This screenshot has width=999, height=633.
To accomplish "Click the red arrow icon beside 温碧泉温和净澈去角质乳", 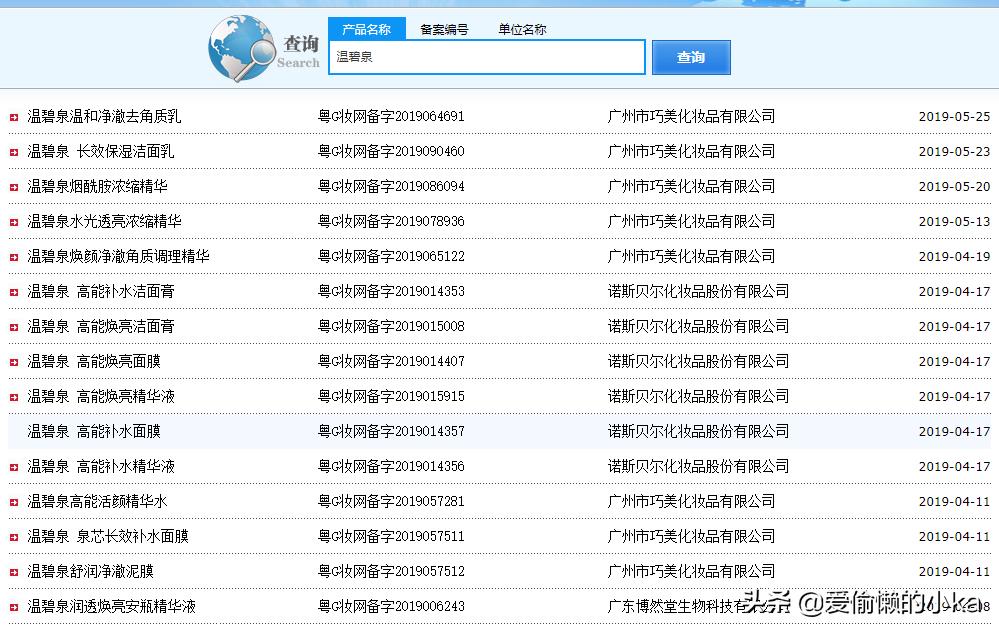I will point(14,116).
